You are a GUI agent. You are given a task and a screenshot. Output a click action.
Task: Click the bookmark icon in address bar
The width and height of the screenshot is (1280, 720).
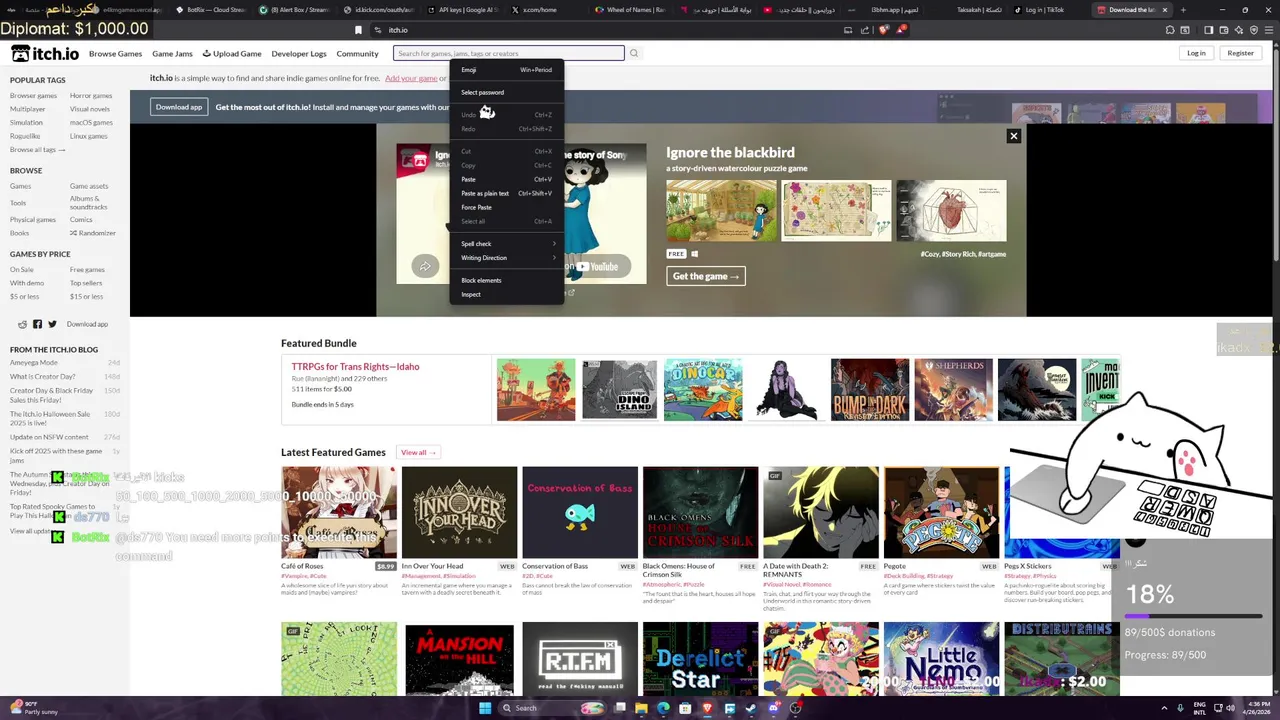pyautogui.click(x=358, y=30)
